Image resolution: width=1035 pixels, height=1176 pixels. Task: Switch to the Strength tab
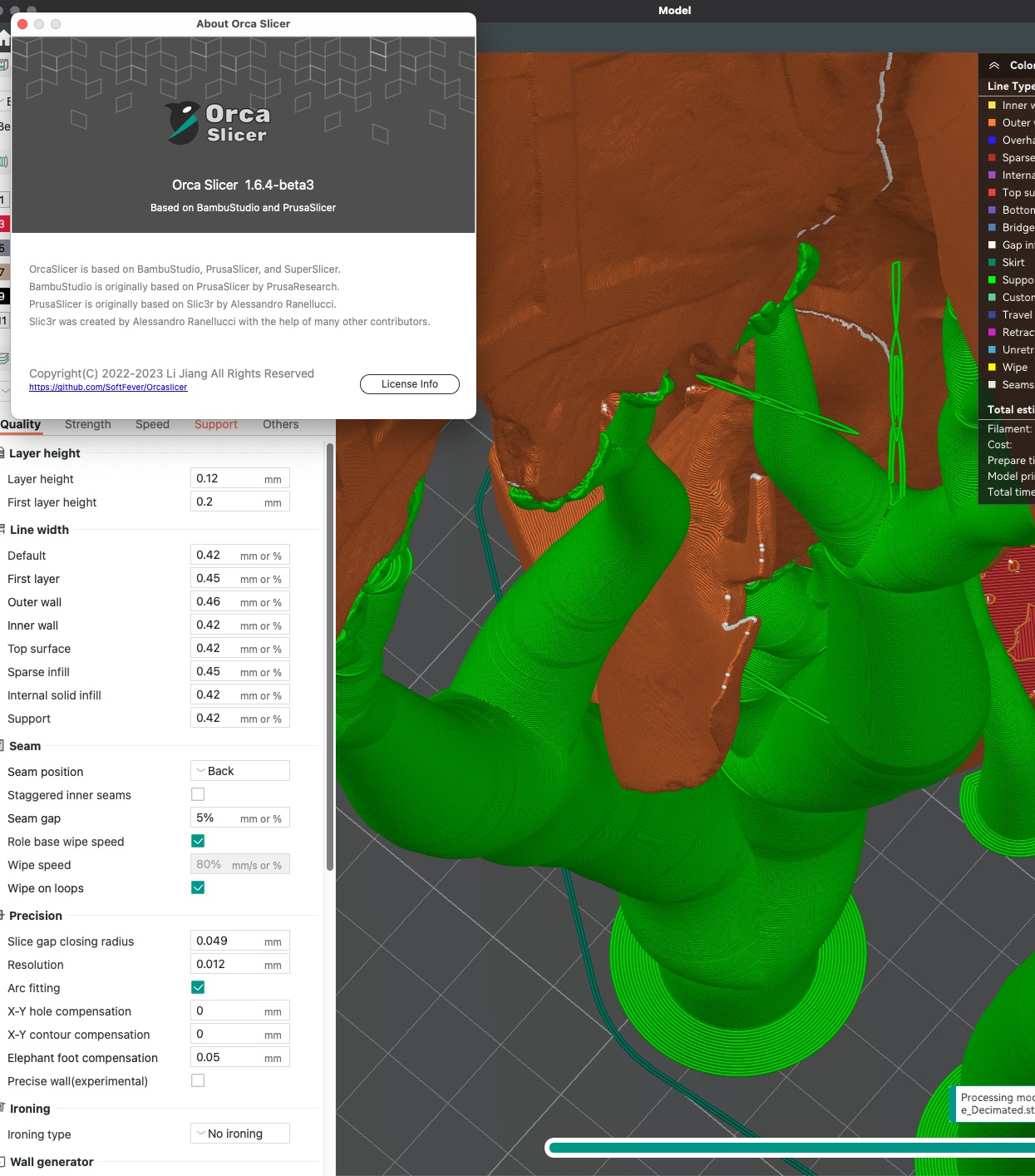click(x=87, y=424)
